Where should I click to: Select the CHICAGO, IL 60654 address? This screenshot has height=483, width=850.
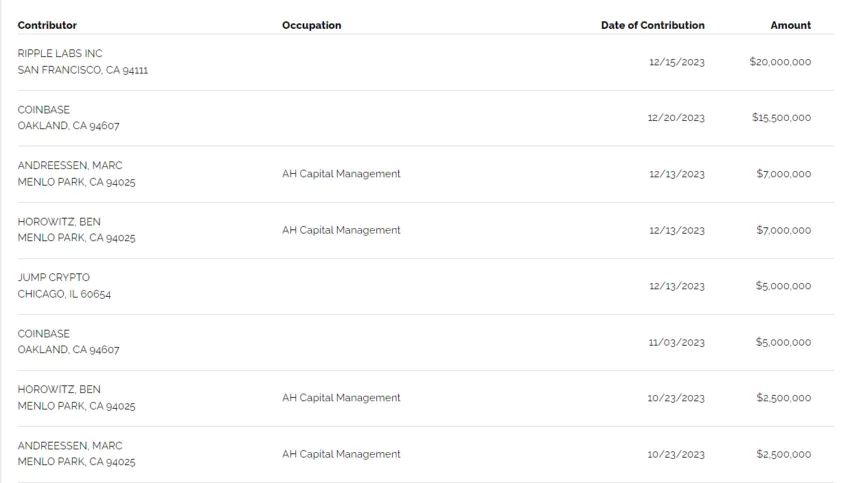[68, 294]
